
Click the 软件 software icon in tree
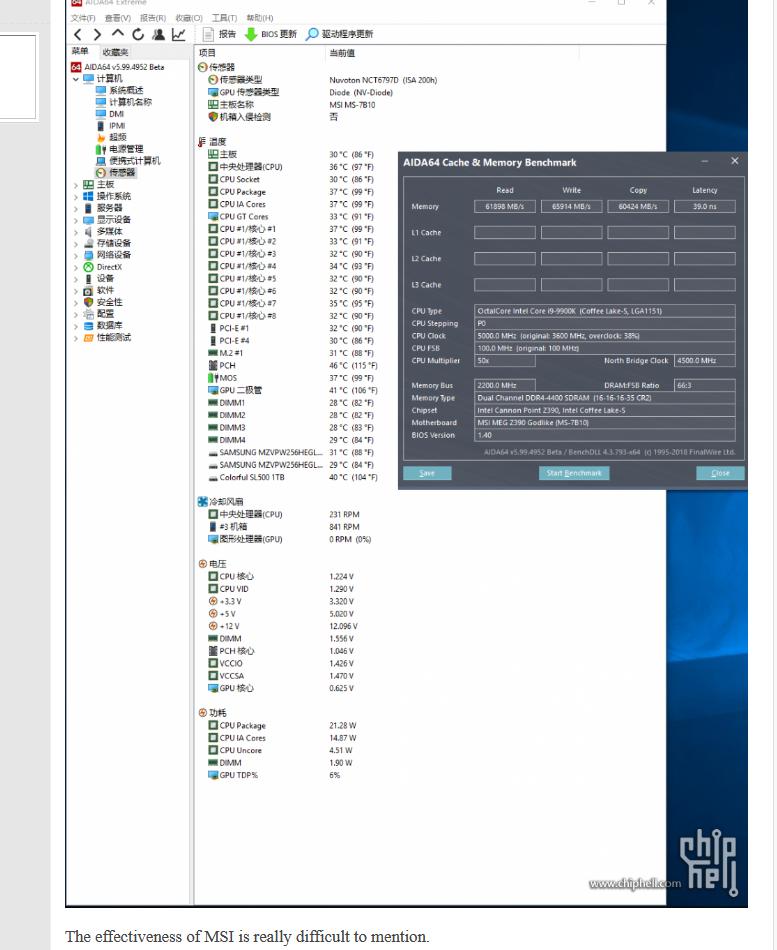(88, 291)
